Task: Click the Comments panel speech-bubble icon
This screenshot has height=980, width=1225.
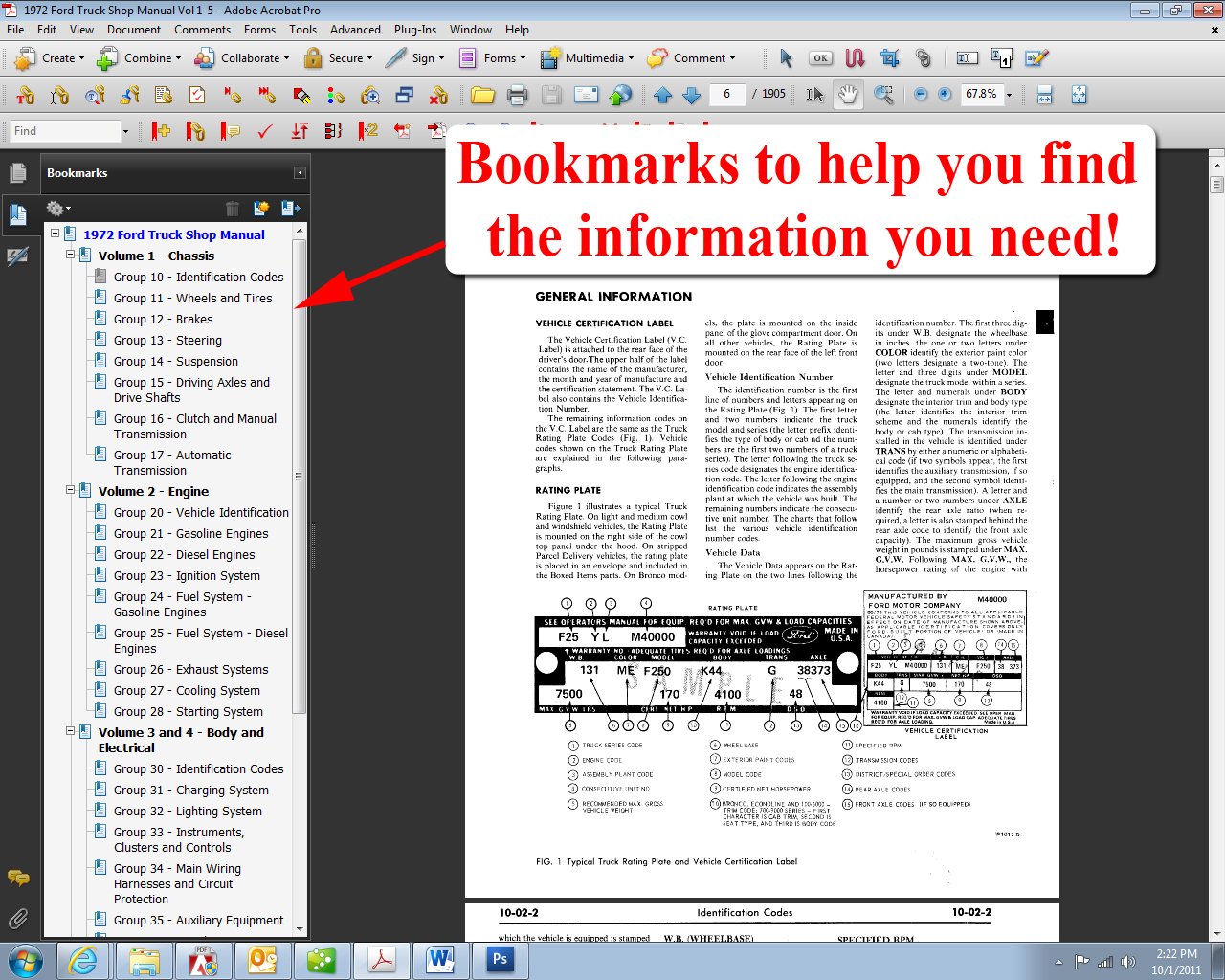Action: click(x=19, y=878)
